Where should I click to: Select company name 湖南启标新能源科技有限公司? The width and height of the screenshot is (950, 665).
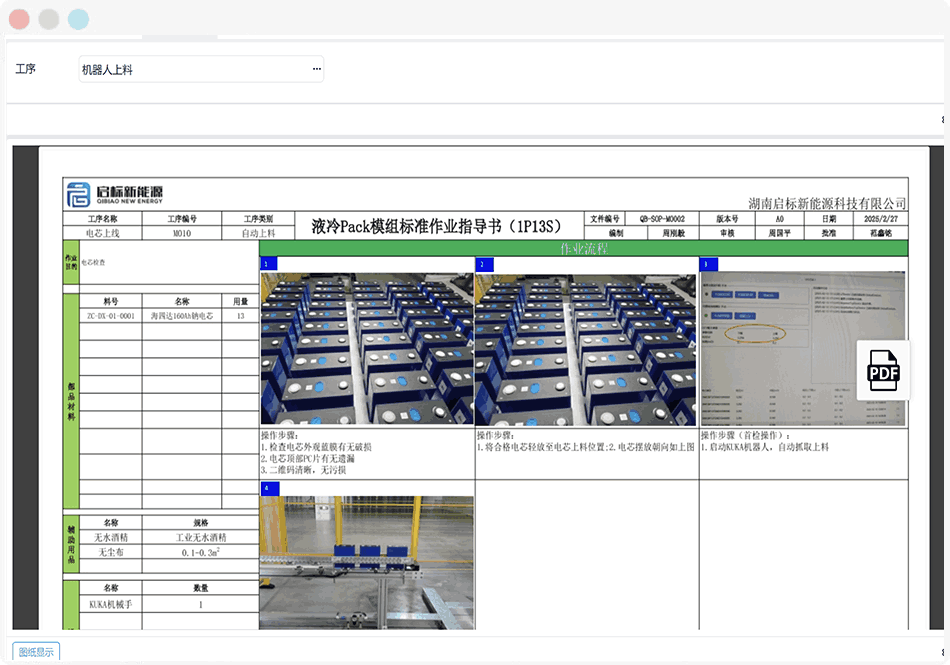pyautogui.click(x=827, y=203)
